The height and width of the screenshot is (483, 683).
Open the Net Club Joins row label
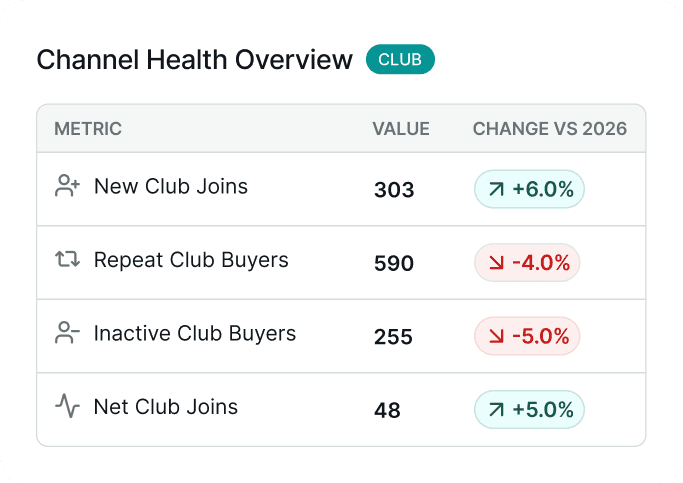(166, 407)
